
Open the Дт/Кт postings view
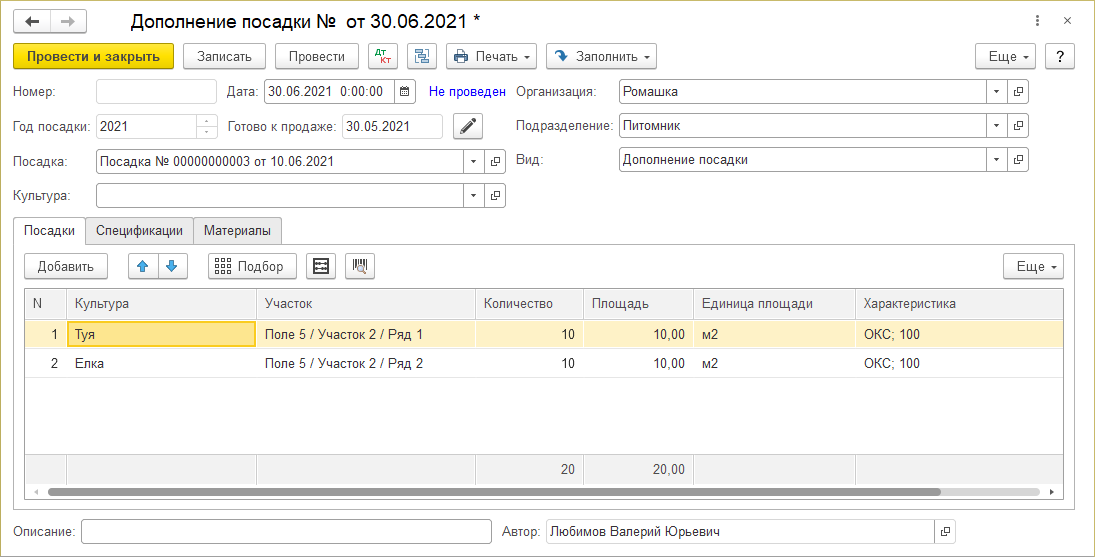point(383,57)
